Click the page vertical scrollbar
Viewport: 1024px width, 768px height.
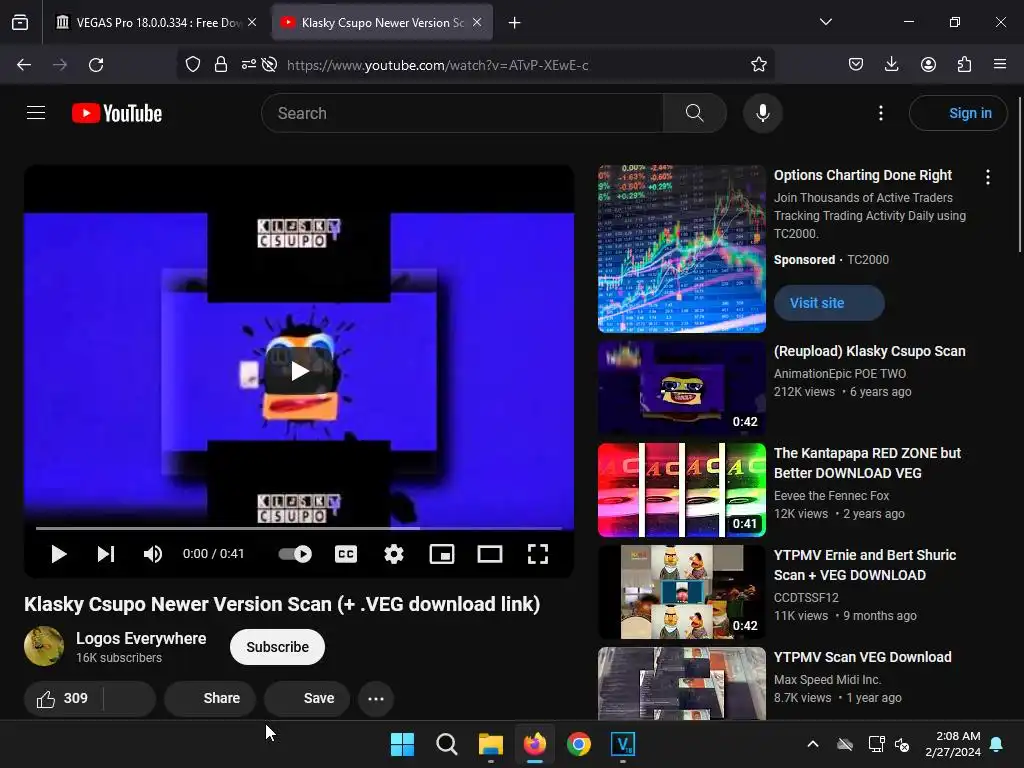[x=1020, y=175]
